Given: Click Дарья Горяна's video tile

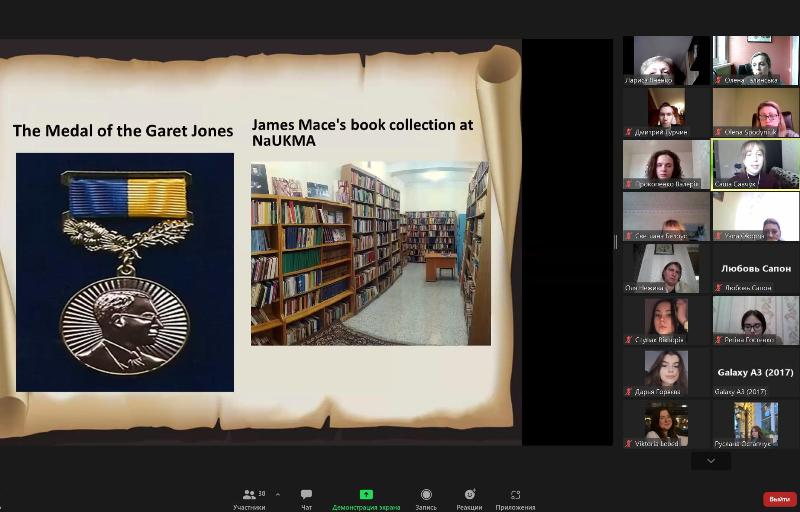Looking at the screenshot, I should click(666, 372).
